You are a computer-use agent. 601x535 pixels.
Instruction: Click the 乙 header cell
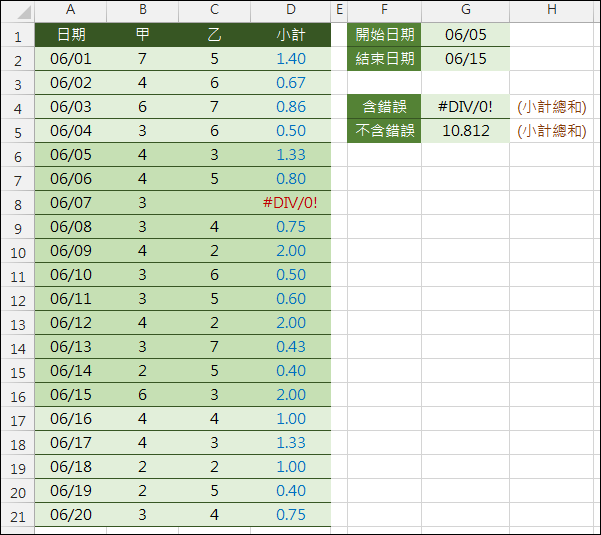click(x=215, y=35)
